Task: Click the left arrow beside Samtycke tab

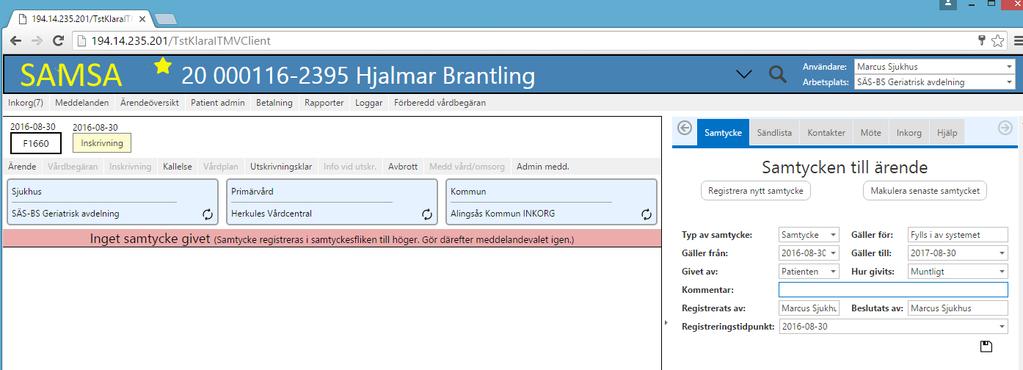Action: pyautogui.click(x=684, y=128)
